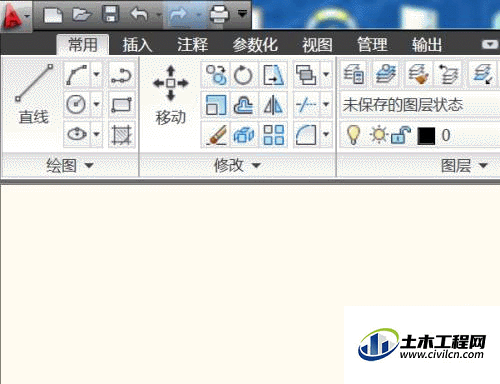Toggle layer 0 freeze sun icon
This screenshot has width=500, height=384.
click(x=379, y=135)
